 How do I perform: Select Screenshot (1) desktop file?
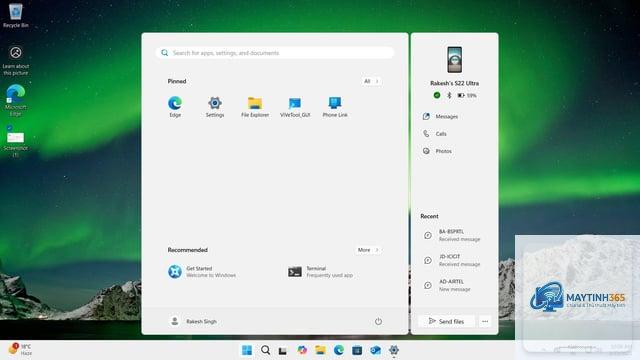click(16, 141)
